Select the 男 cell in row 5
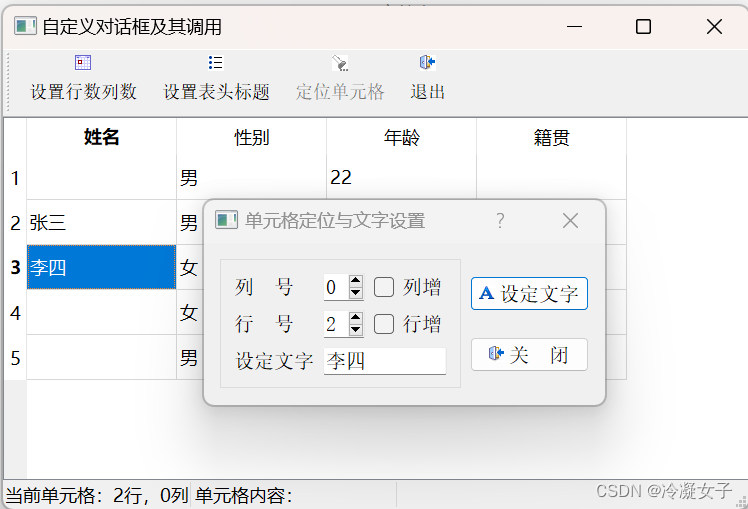Screen dimensions: 748x509 click(x=190, y=357)
